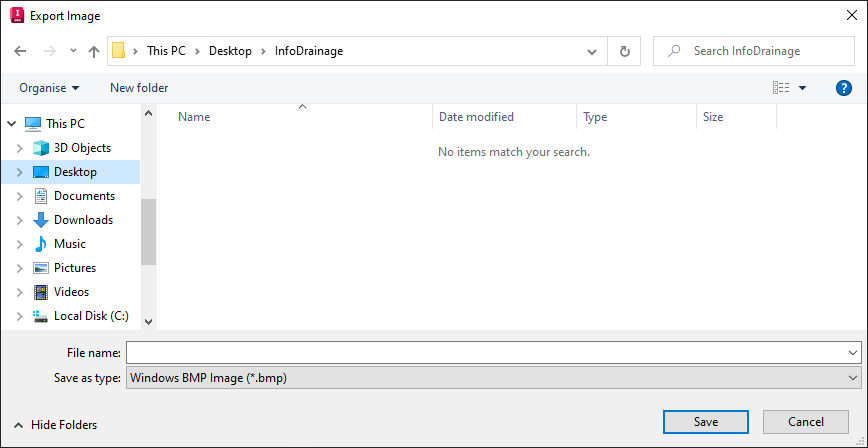Sort by Date modified column header
868x448 pixels.
click(476, 117)
